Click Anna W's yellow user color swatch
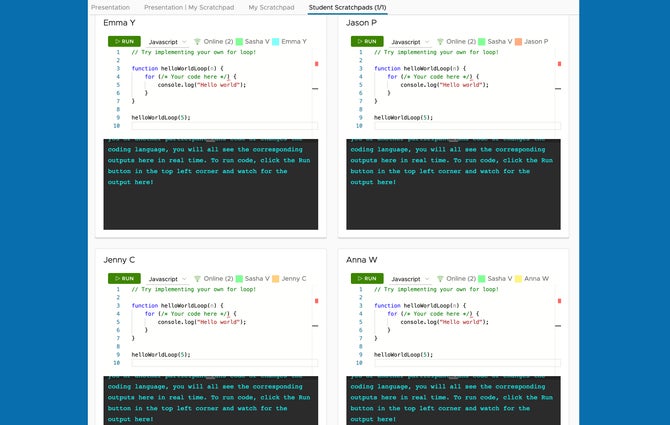This screenshot has width=670, height=425. 518,278
